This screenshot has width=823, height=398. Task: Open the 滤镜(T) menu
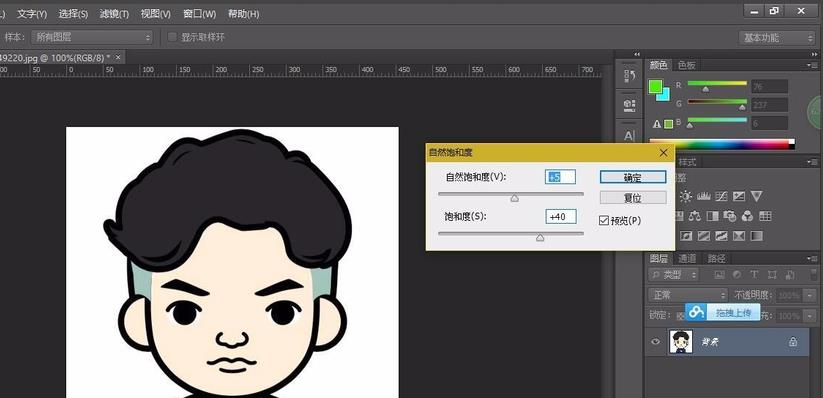tap(114, 14)
